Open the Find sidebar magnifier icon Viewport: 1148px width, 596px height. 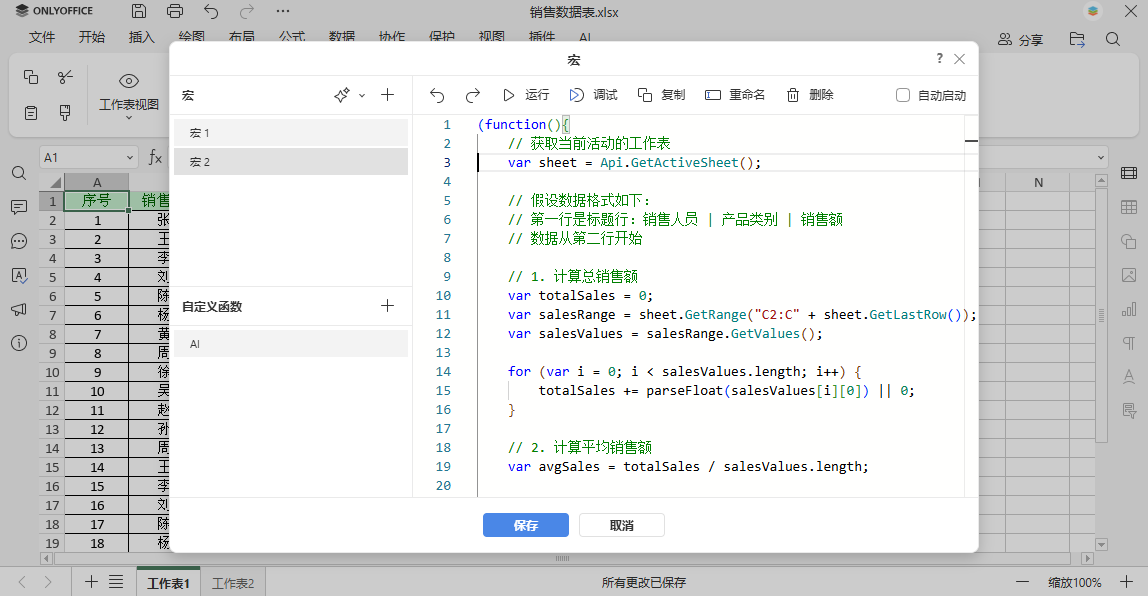tap(19, 174)
